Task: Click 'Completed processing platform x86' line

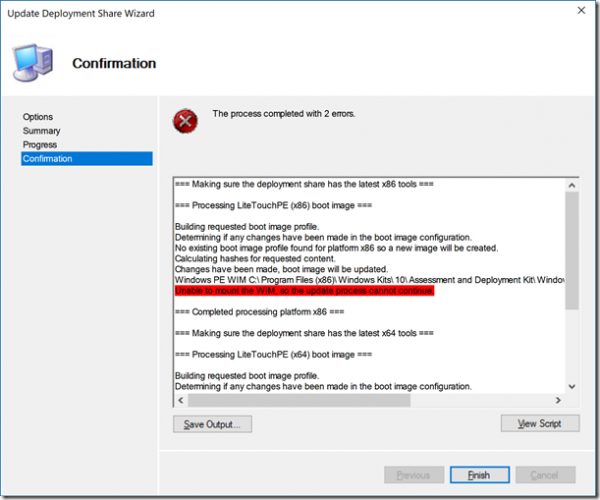Action: point(259,312)
